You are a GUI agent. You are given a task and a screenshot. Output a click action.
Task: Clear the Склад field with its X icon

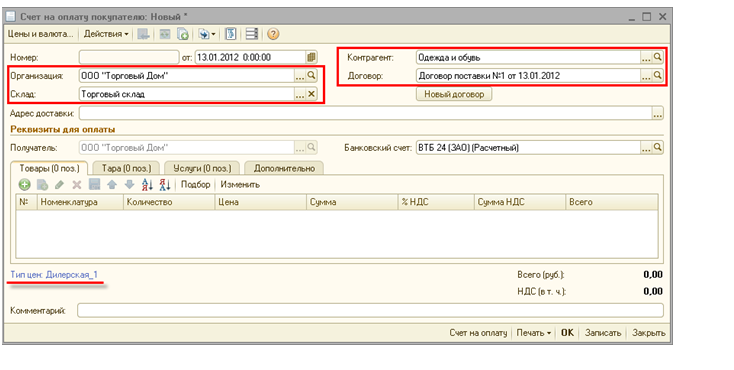[311, 94]
